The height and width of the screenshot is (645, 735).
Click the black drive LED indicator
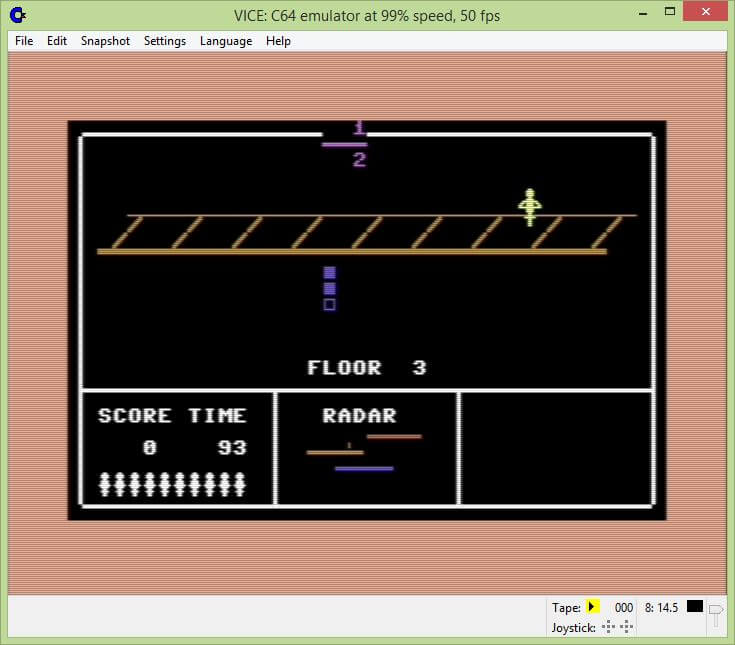[x=695, y=606]
